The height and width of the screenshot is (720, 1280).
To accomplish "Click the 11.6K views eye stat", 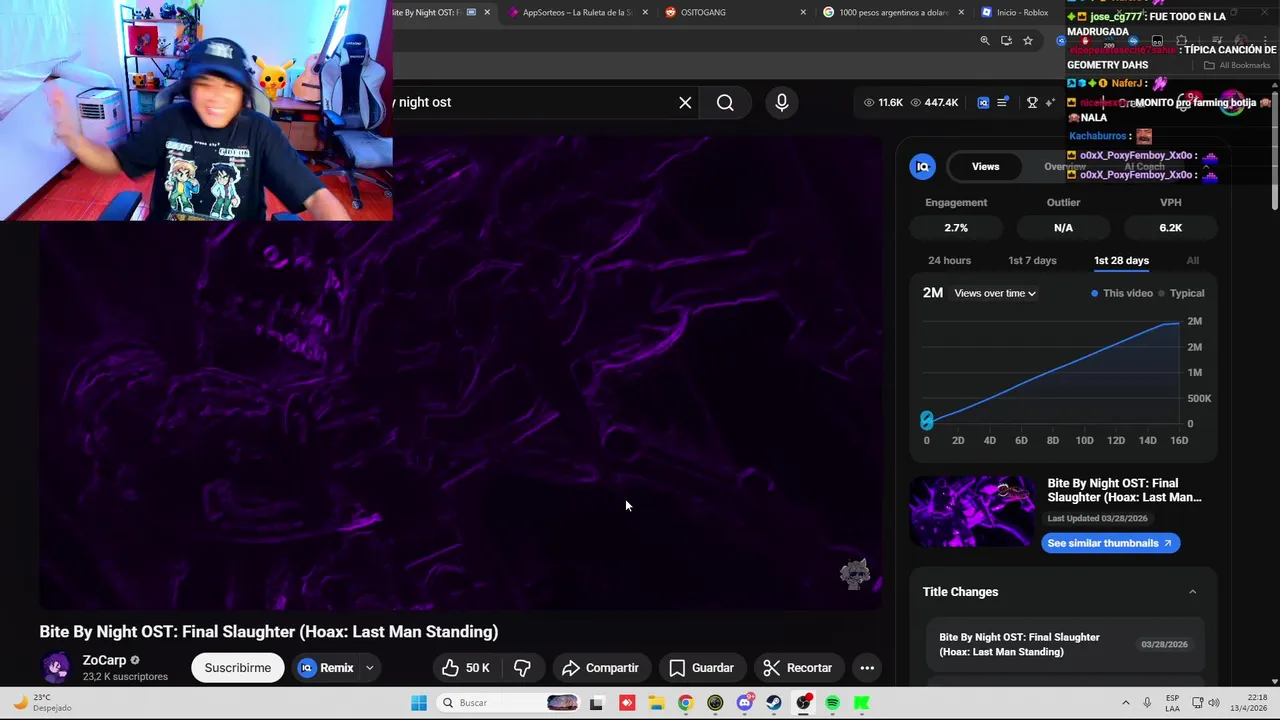I will [883, 102].
